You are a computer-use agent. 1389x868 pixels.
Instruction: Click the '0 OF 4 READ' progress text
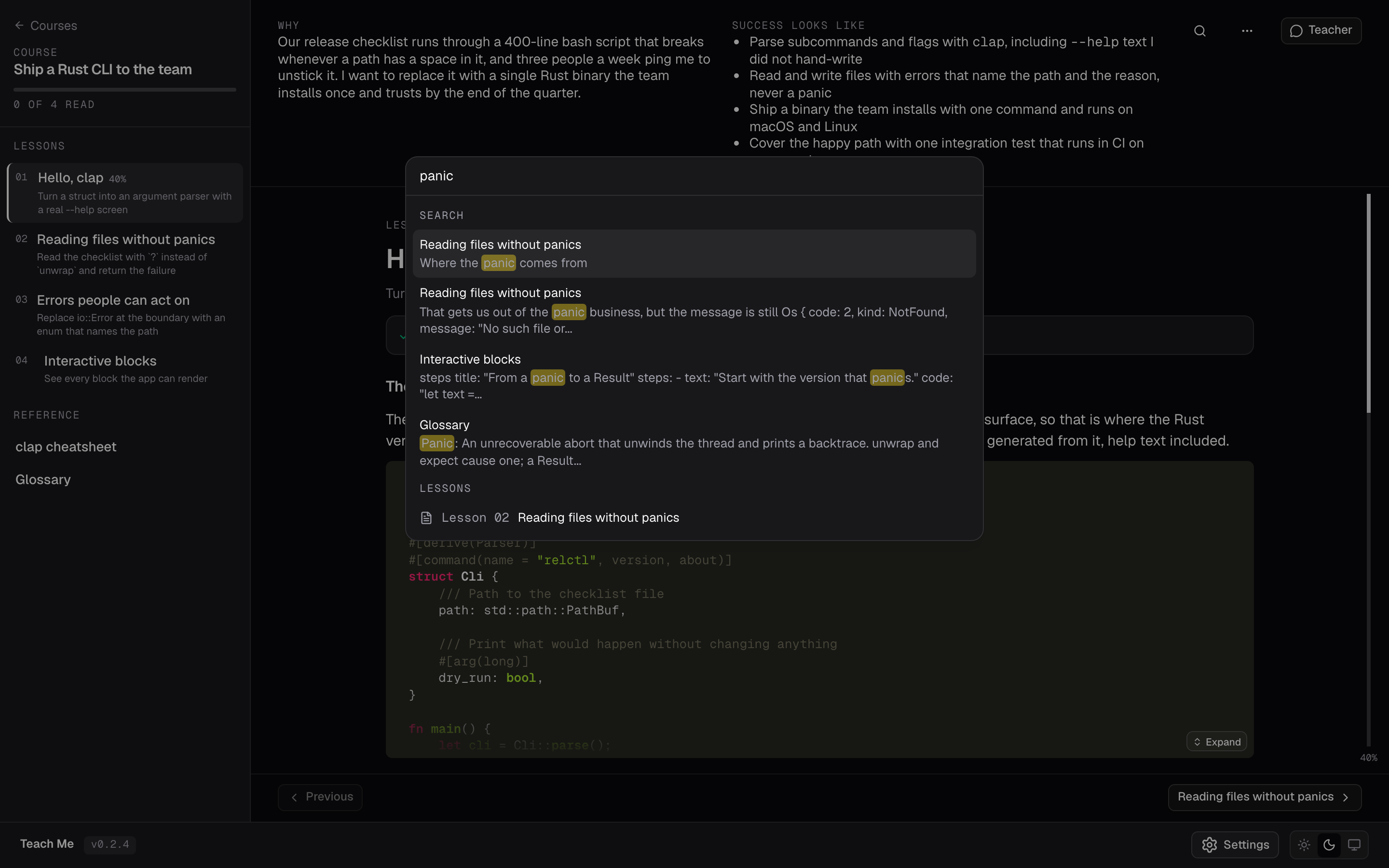54,105
